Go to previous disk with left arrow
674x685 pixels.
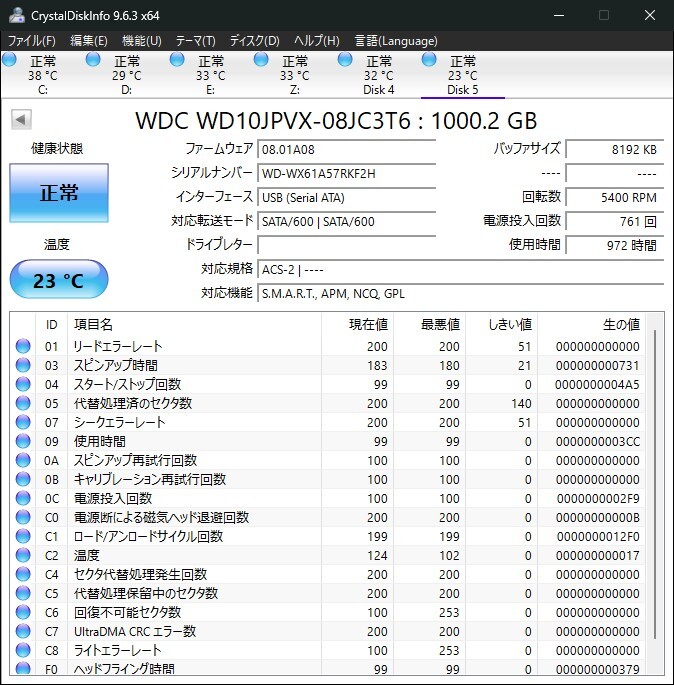tap(21, 119)
